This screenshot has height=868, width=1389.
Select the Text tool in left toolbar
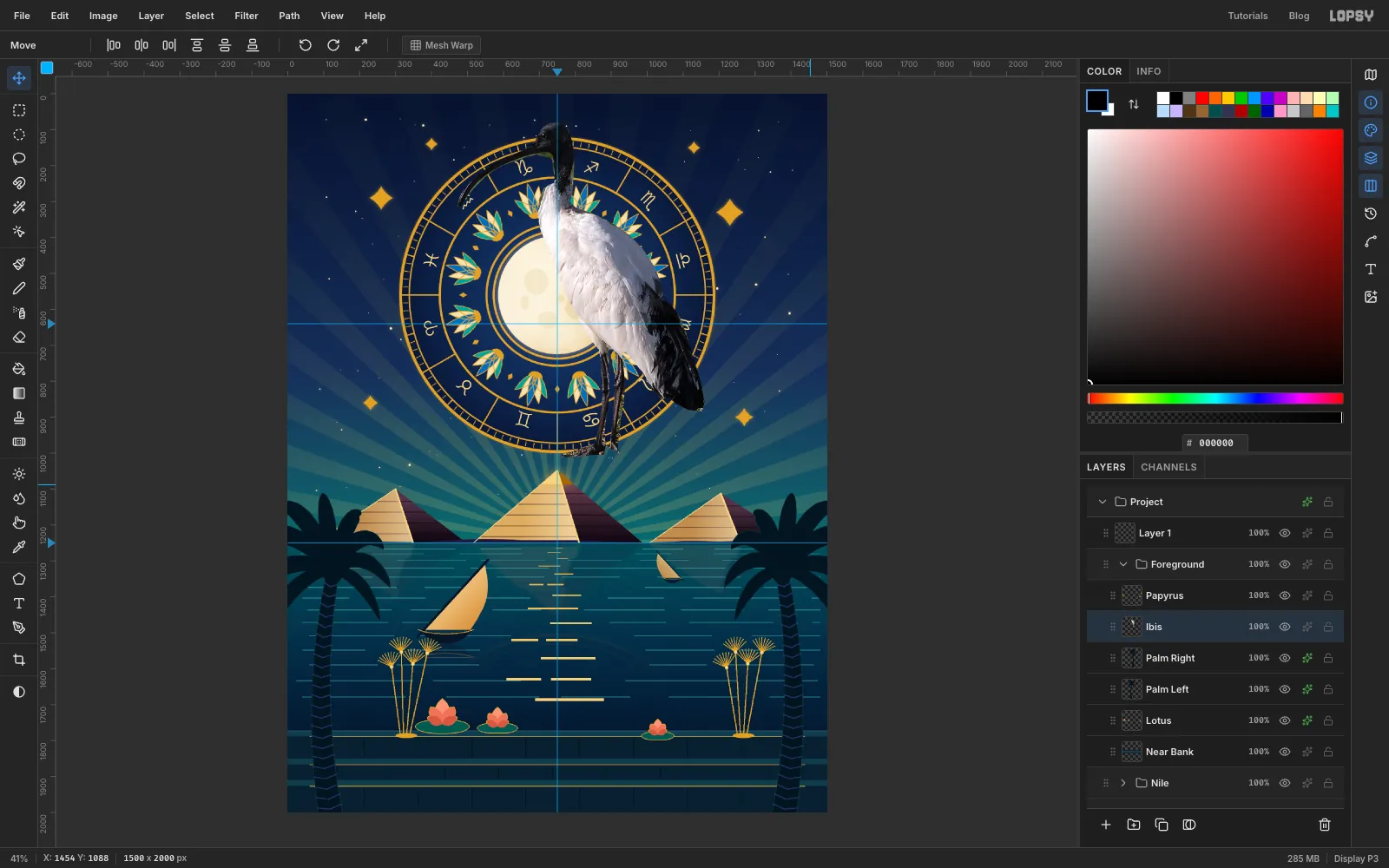(19, 603)
